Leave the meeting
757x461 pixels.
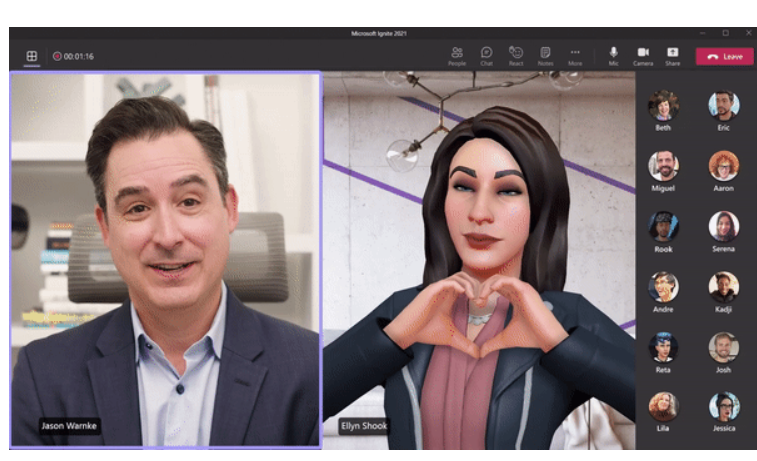724,56
